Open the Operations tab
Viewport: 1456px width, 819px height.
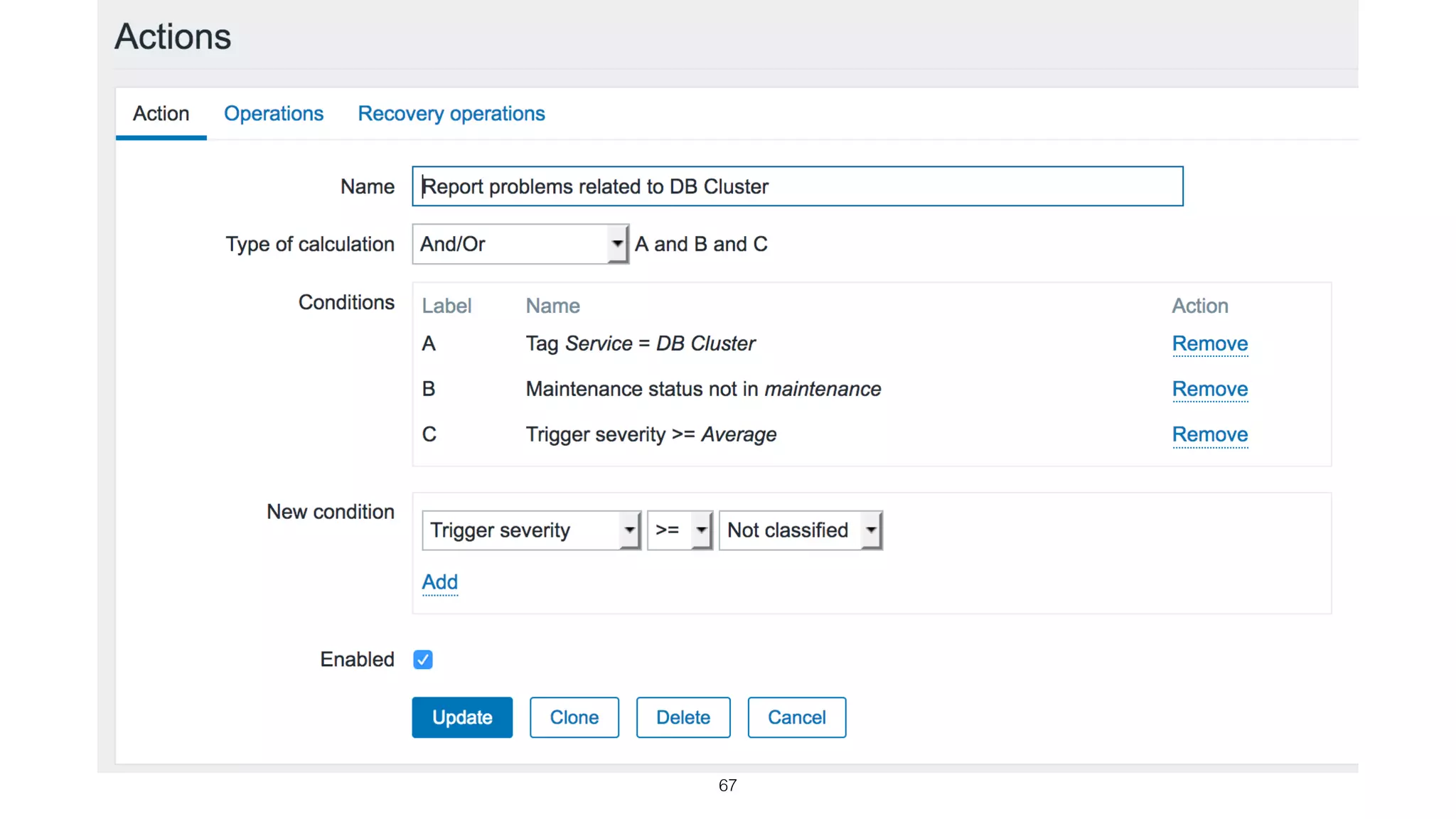pyautogui.click(x=273, y=114)
